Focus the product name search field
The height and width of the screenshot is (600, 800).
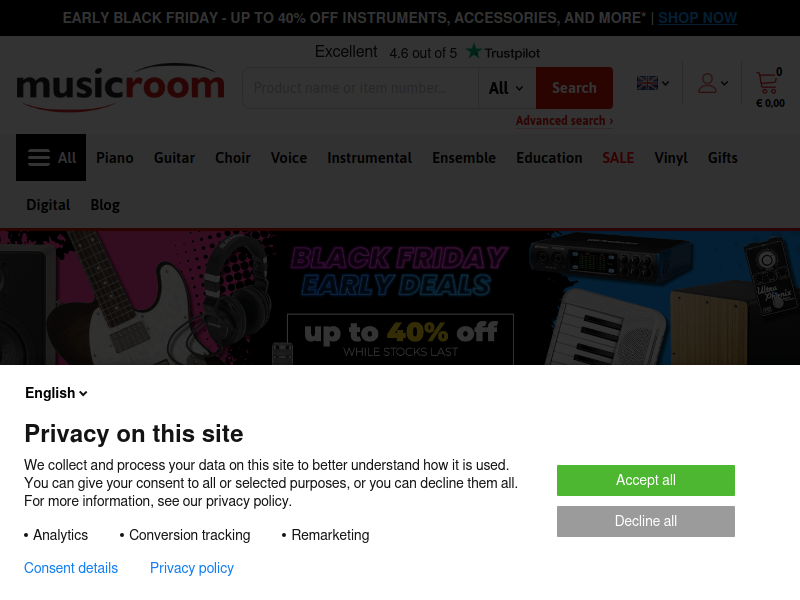click(361, 88)
